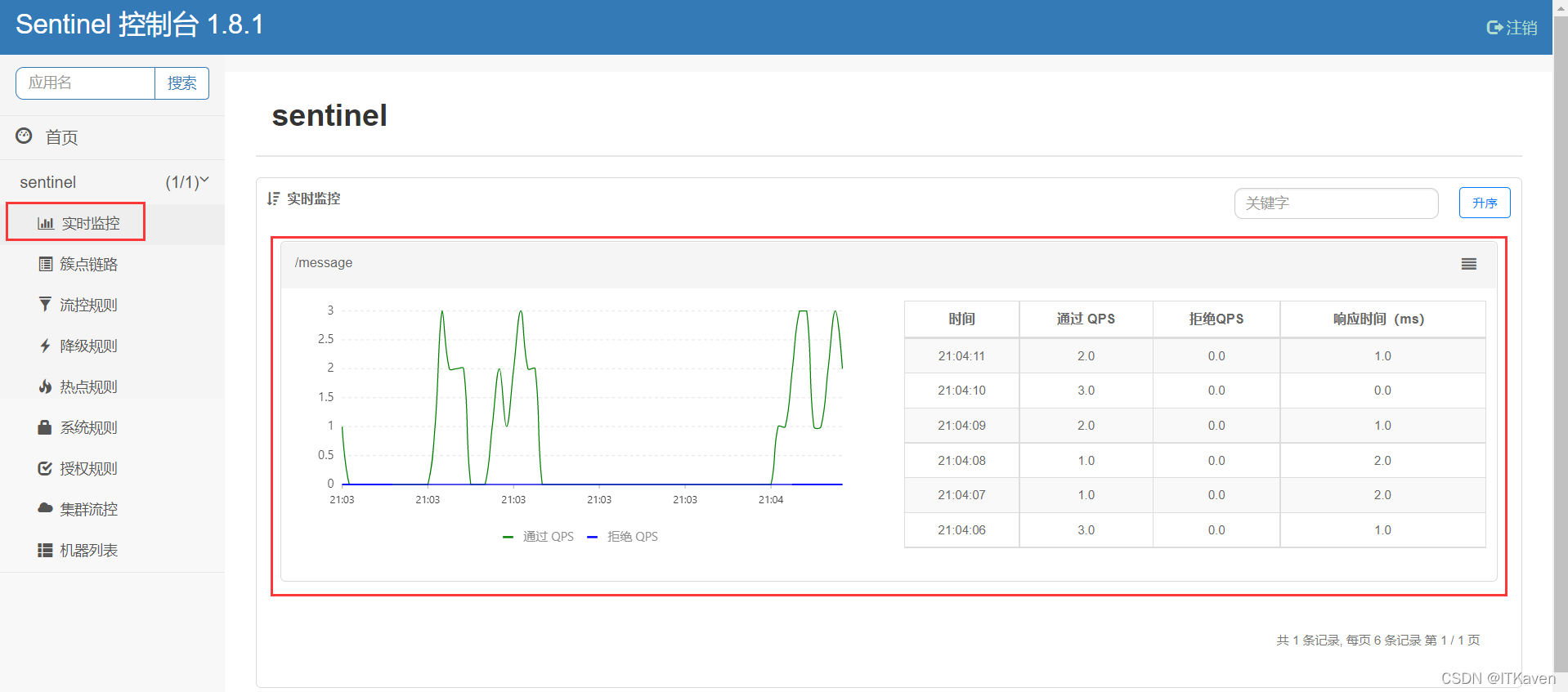1568x692 pixels.
Task: Open the 流控规则 menu item
Action: (113, 305)
